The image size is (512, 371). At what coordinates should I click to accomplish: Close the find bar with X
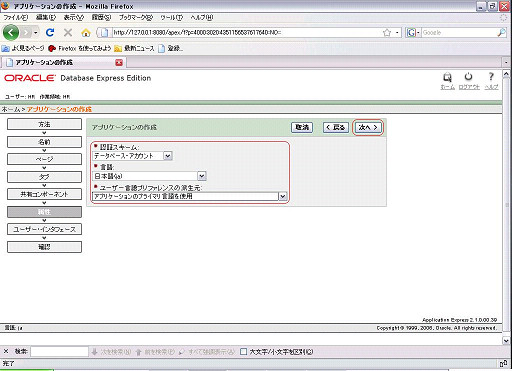[6, 351]
